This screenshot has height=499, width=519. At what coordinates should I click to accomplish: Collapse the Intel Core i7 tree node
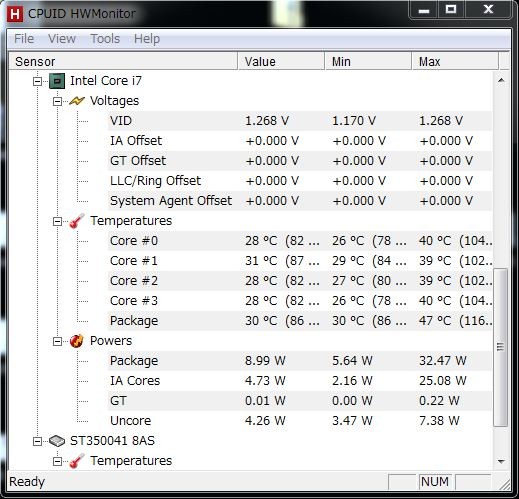pos(38,81)
